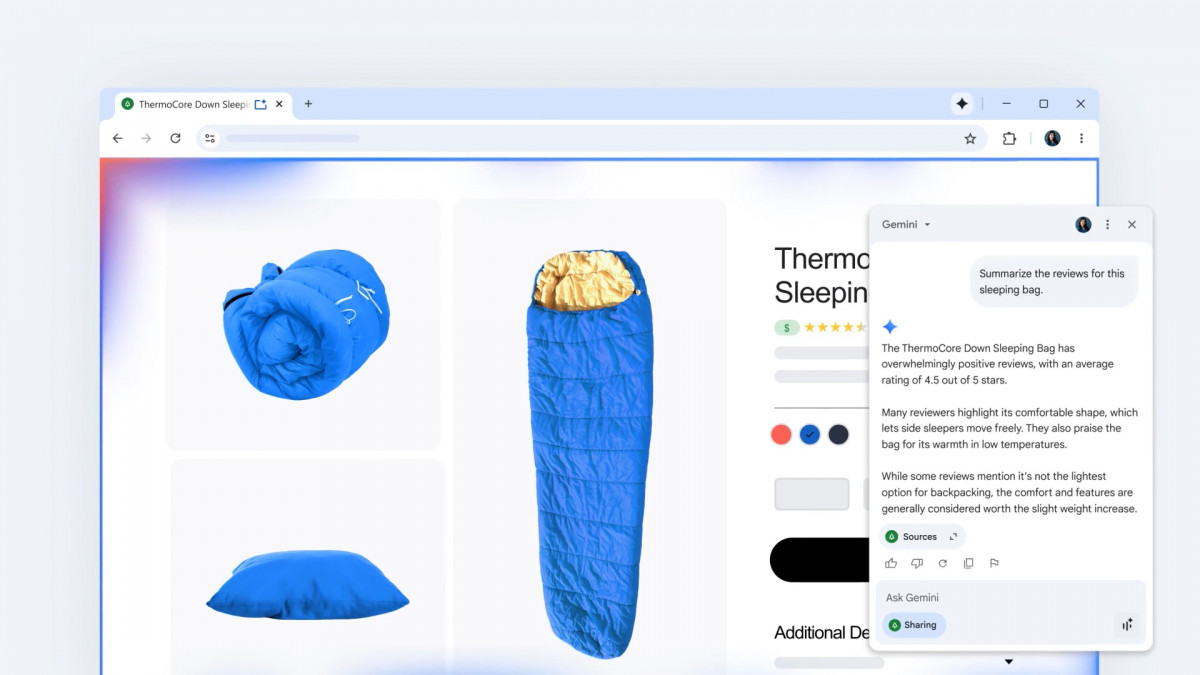The width and height of the screenshot is (1200, 675).
Task: Copy the Gemini response
Action: pos(968,563)
